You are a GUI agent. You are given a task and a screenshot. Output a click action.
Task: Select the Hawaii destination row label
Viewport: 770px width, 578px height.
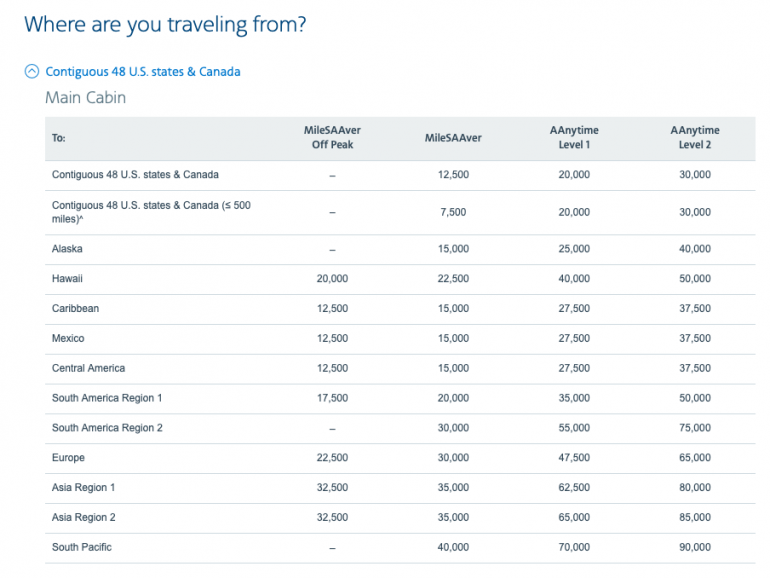(x=68, y=279)
